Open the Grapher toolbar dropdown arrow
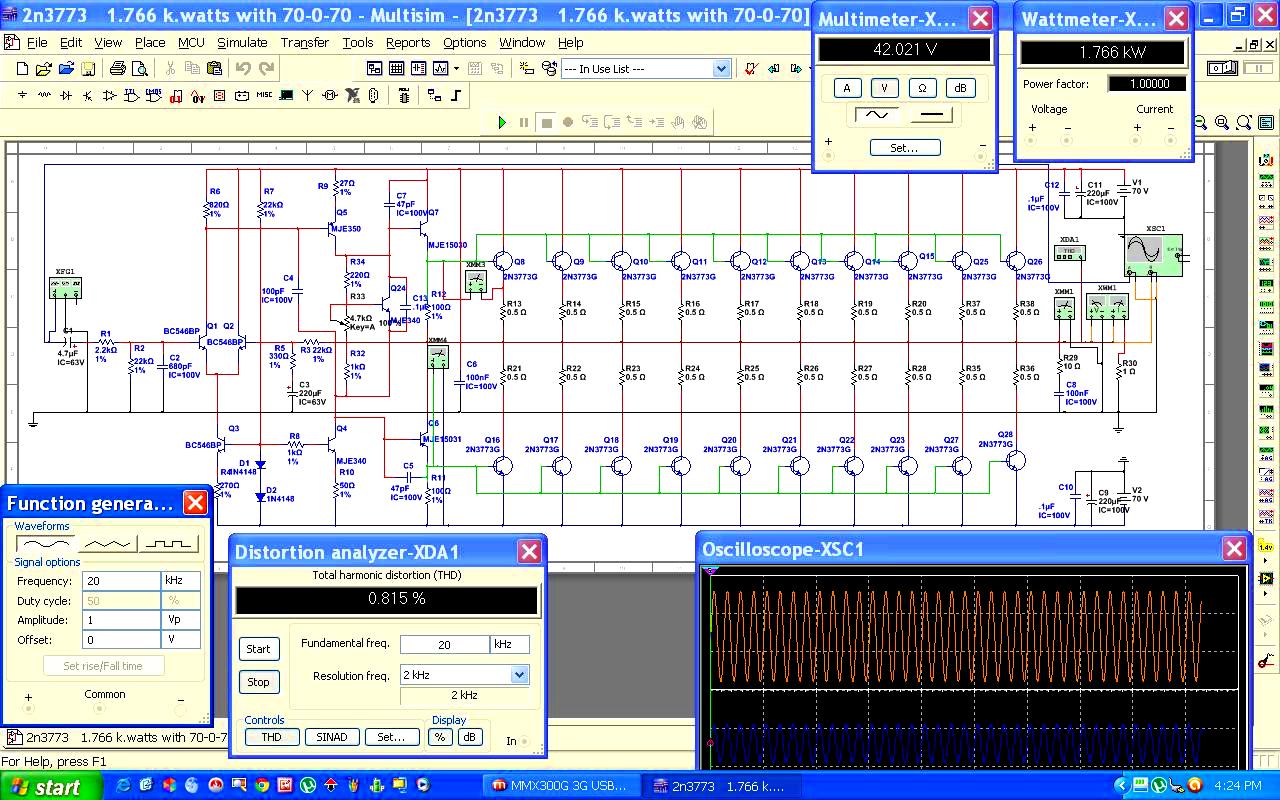 (456, 69)
